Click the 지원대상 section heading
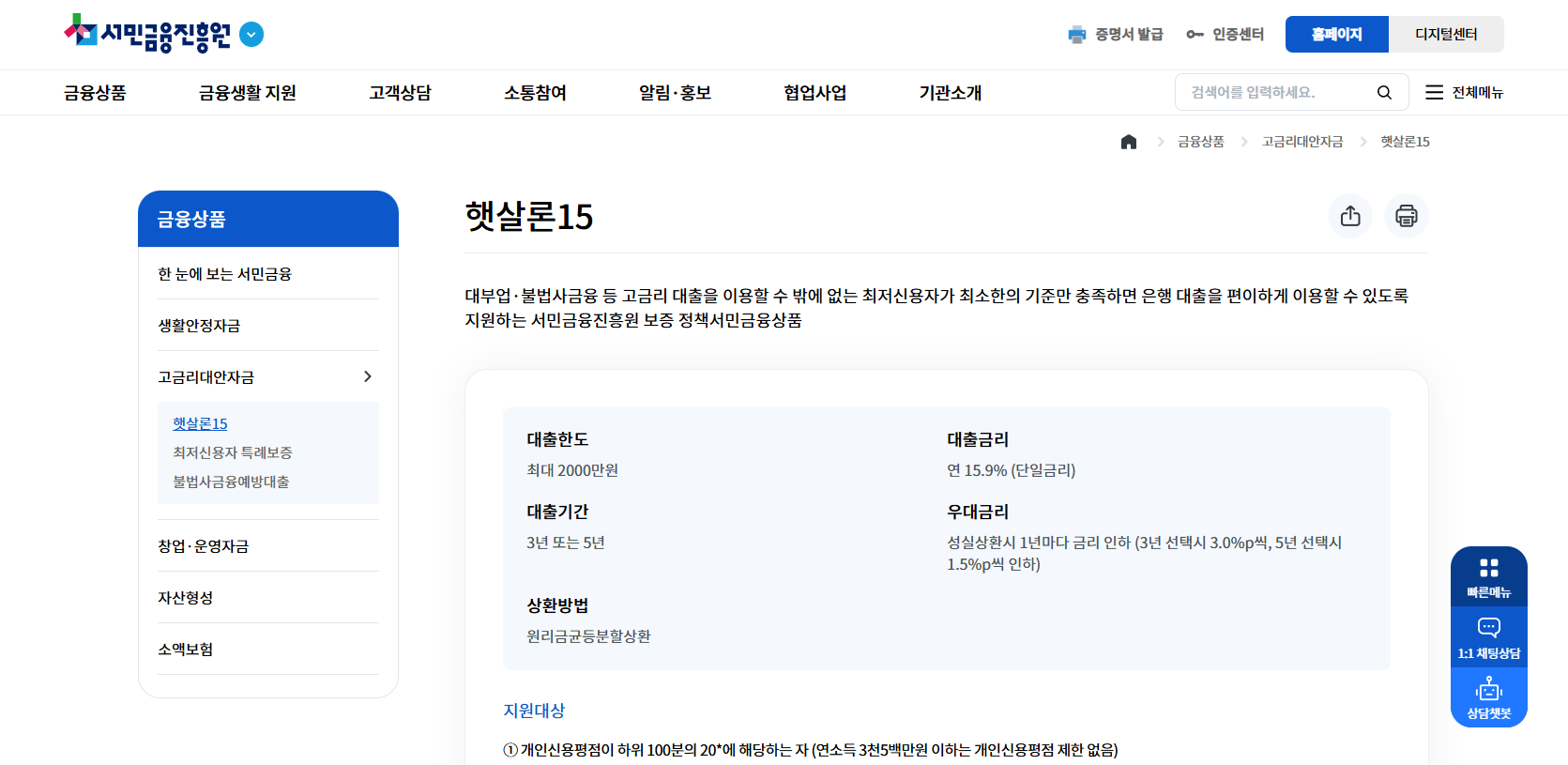1568x765 pixels. tap(534, 711)
